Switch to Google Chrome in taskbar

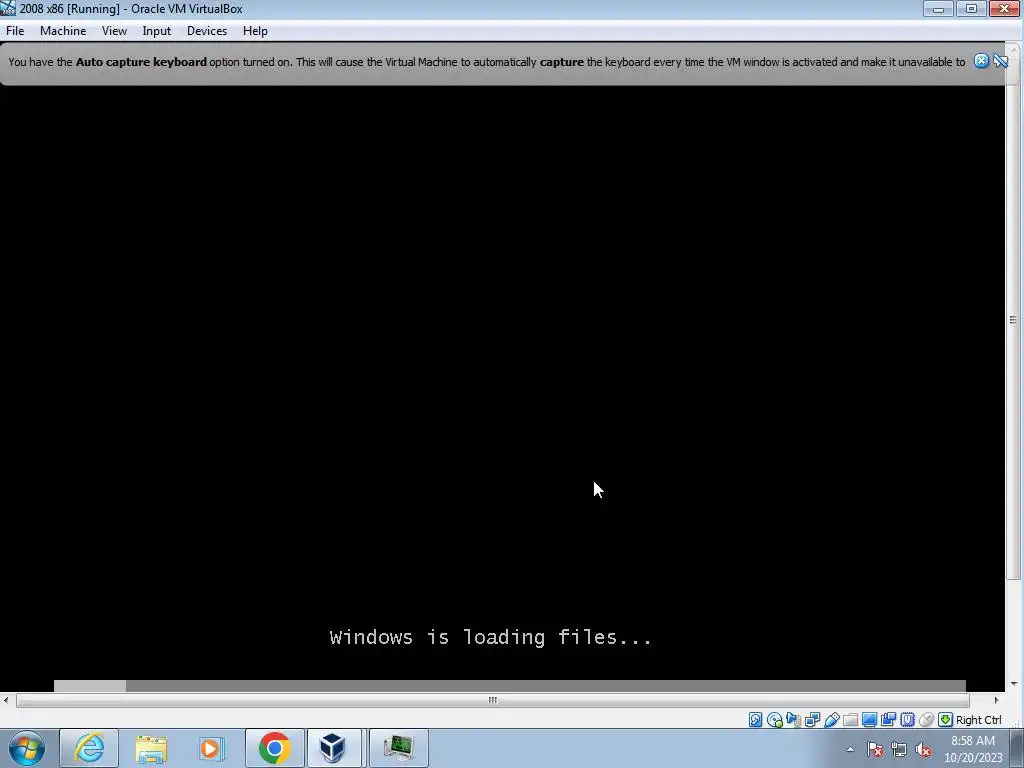tap(274, 748)
